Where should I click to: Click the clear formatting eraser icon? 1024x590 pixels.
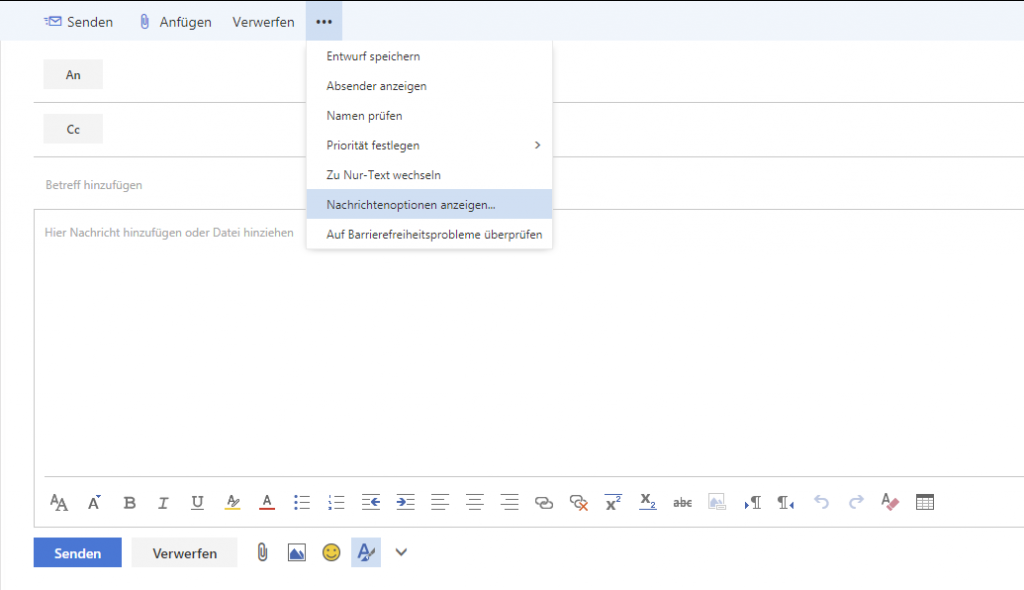pyautogui.click(x=890, y=502)
